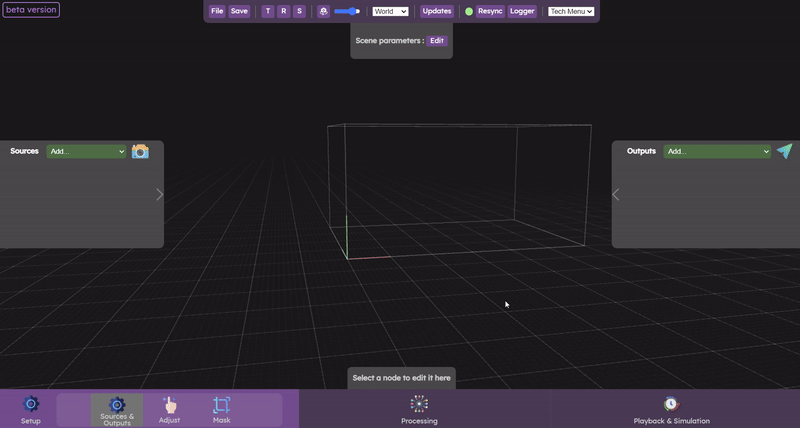Viewport: 800px width, 428px height.
Task: Adjust the blue toolbar slider
Action: 347,11
